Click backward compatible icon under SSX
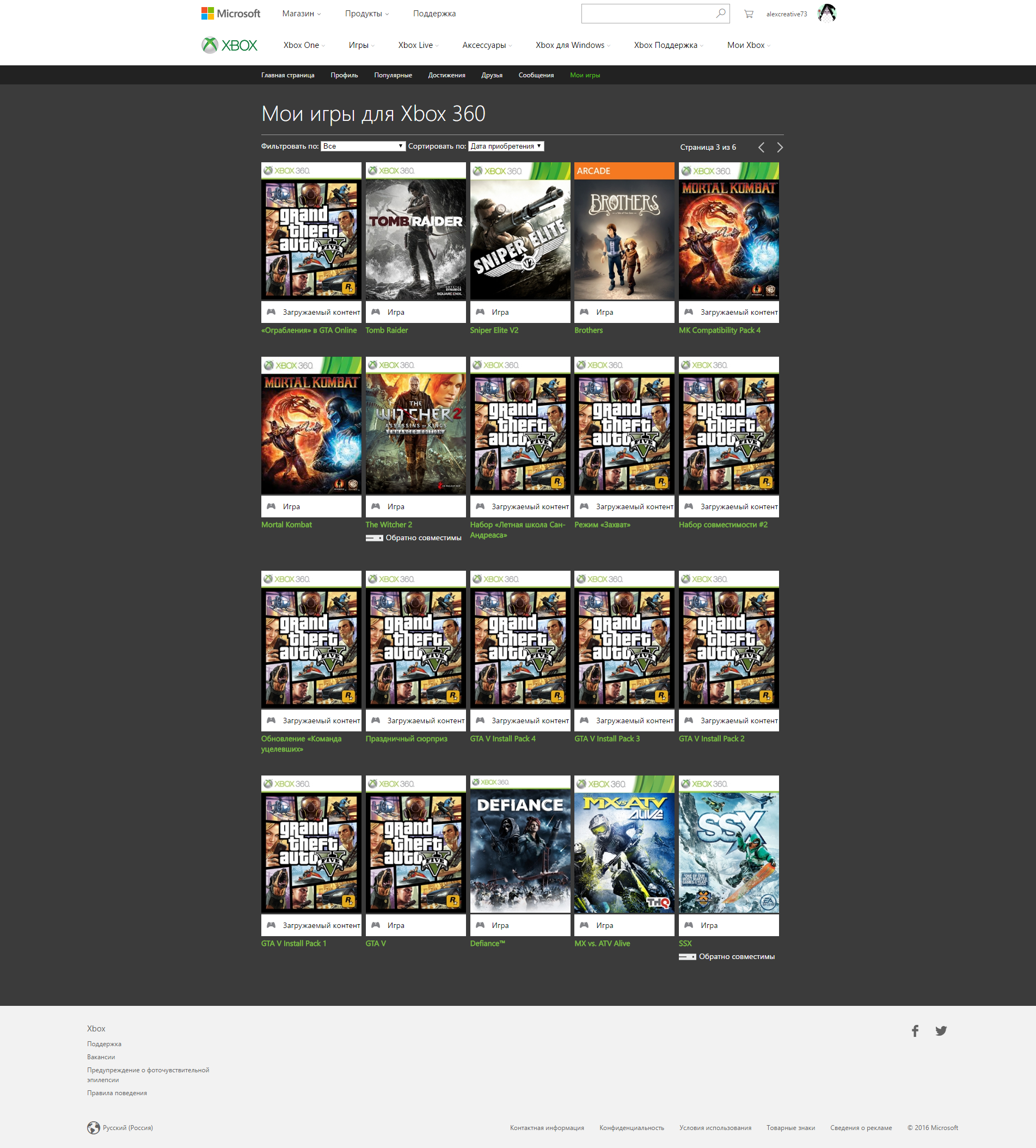1036x1148 pixels. 687,957
